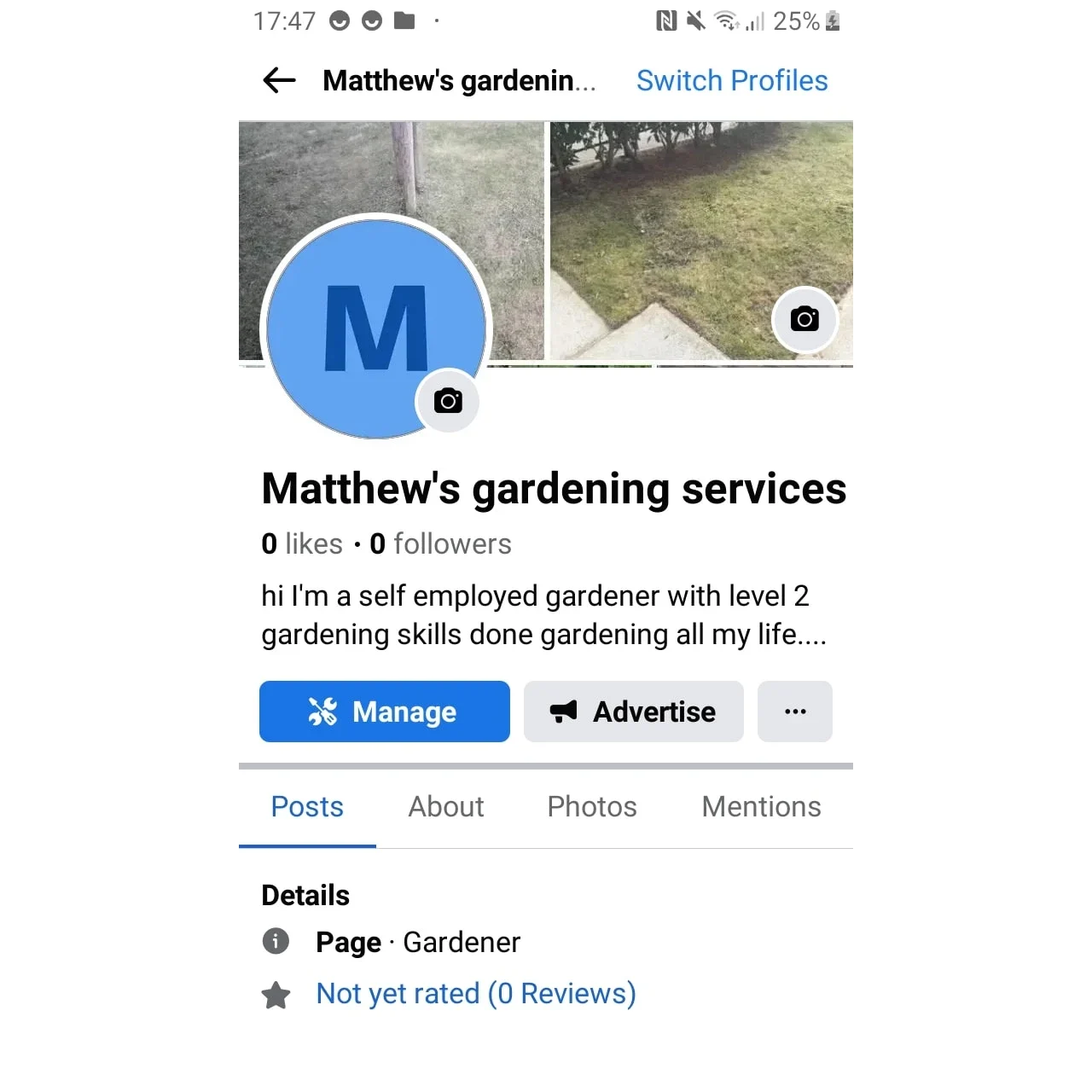Select Switch Profiles link
Screen dimensions: 1092x1092
tap(732, 80)
